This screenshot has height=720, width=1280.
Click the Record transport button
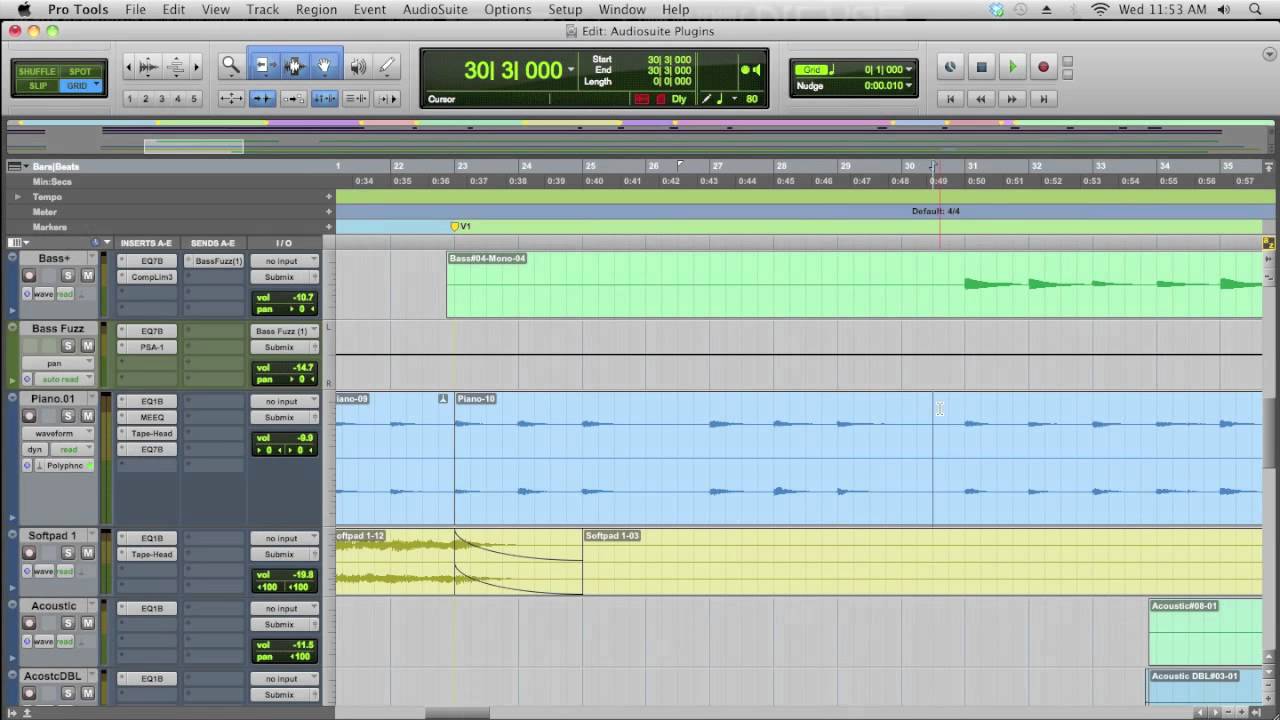tap(1043, 67)
